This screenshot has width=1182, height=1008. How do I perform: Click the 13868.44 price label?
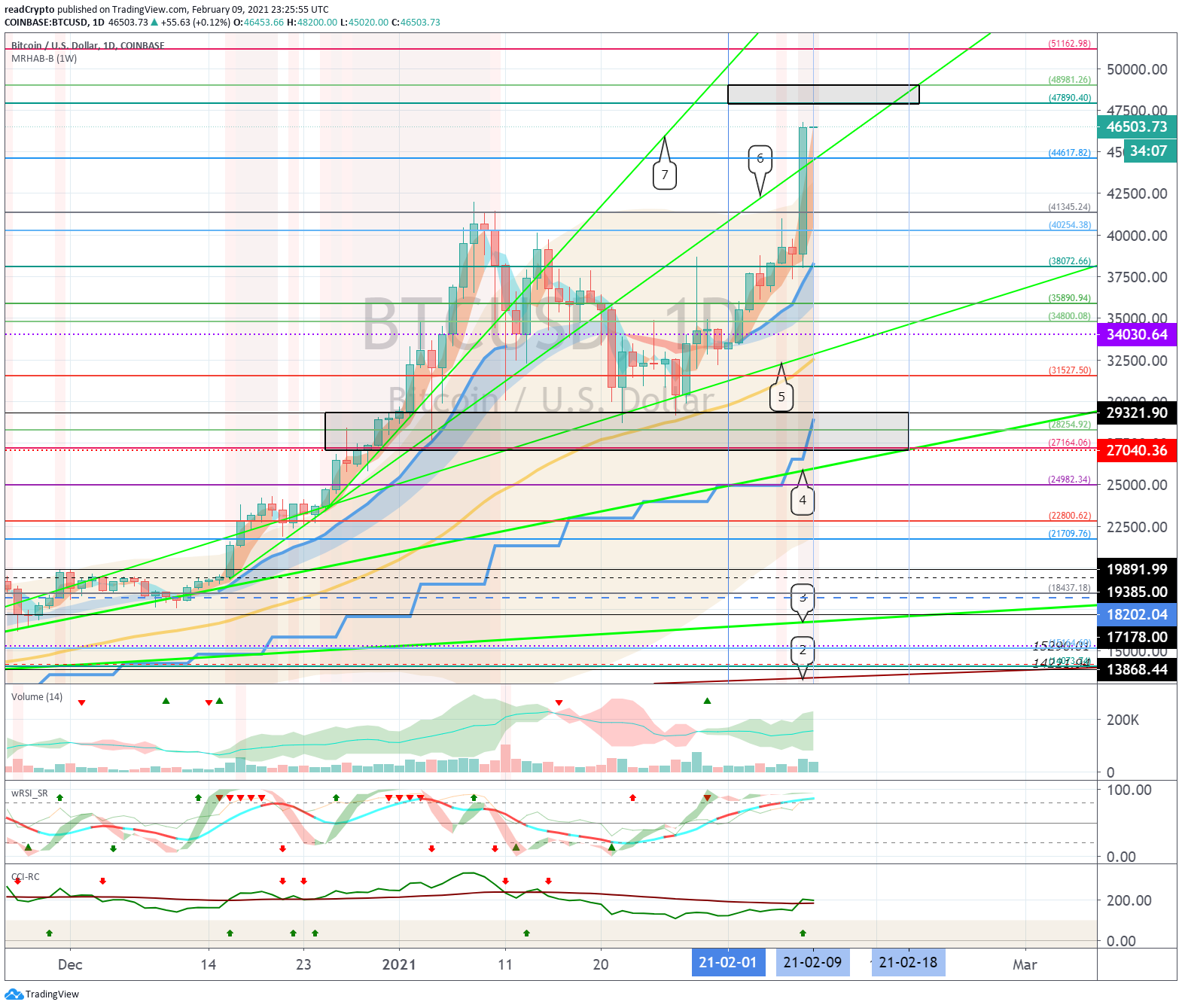pyautogui.click(x=1137, y=669)
